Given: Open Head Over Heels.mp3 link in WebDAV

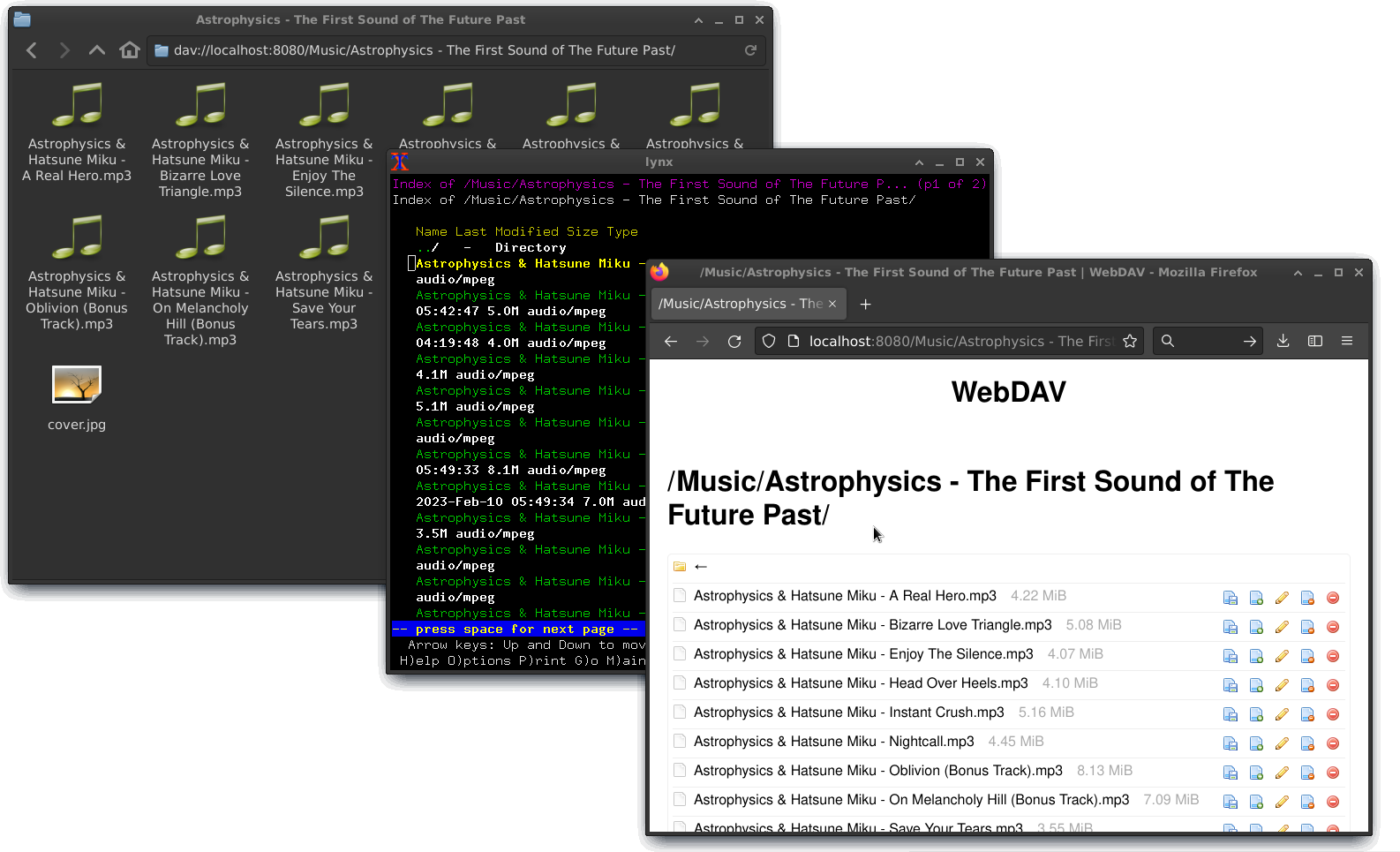Looking at the screenshot, I should [x=861, y=683].
